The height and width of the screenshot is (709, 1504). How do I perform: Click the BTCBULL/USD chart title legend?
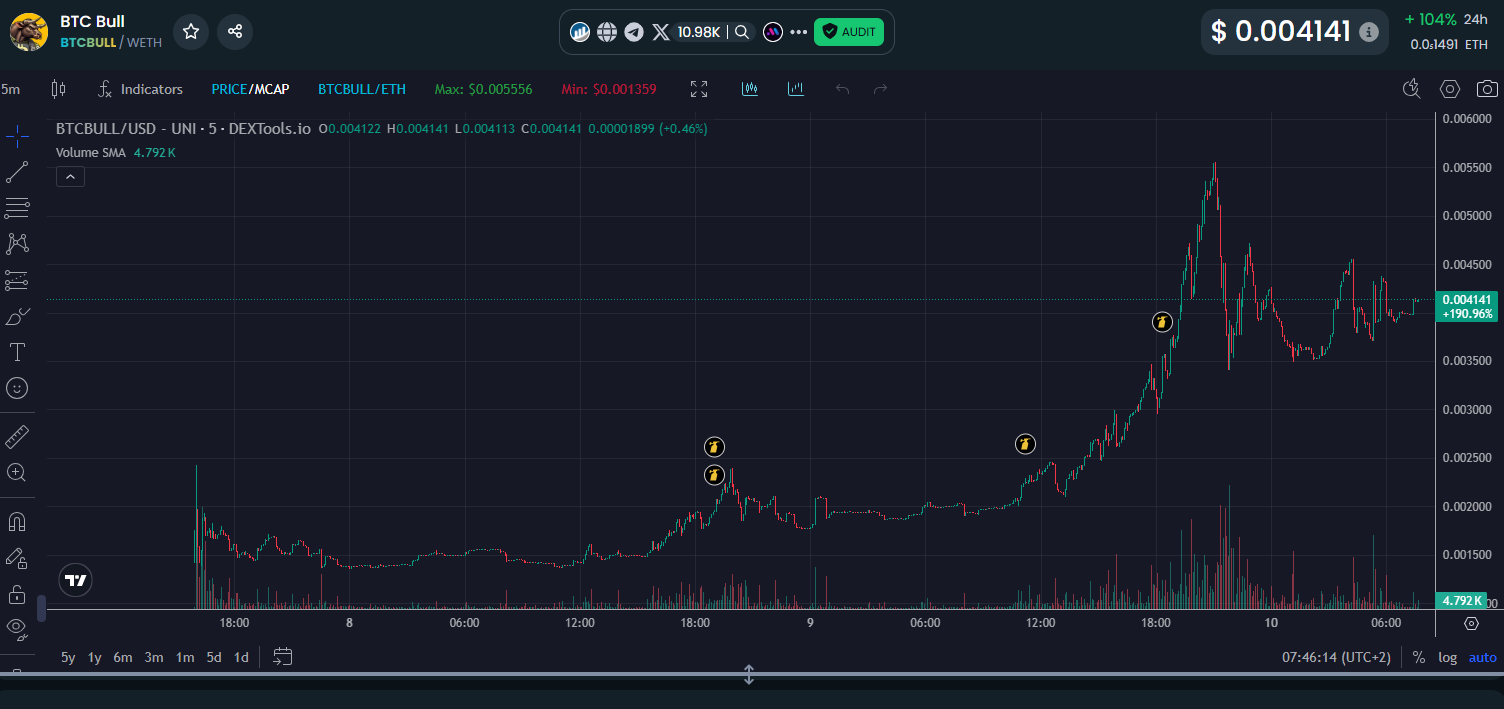[183, 129]
